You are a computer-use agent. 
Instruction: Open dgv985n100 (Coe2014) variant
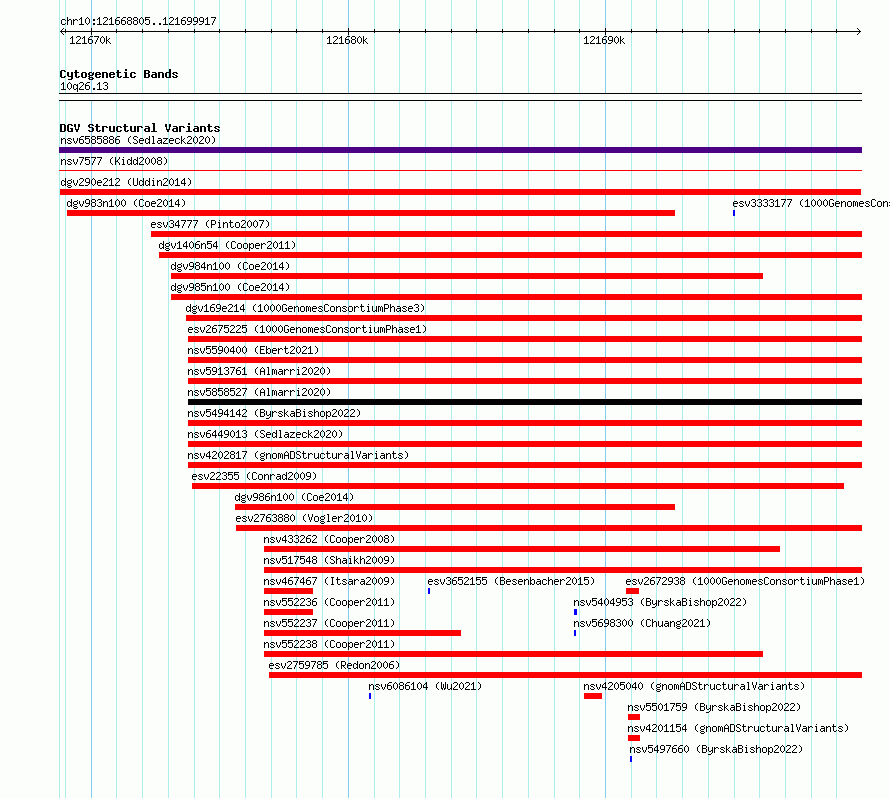(x=230, y=287)
